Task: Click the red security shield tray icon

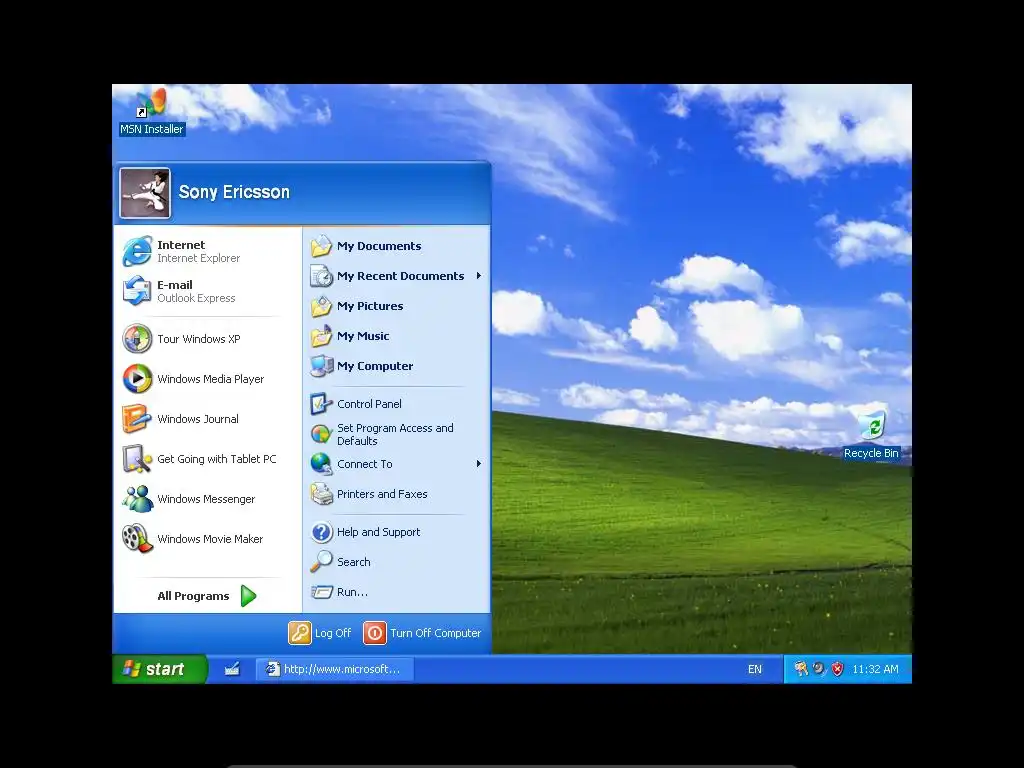Action: pyautogui.click(x=838, y=669)
